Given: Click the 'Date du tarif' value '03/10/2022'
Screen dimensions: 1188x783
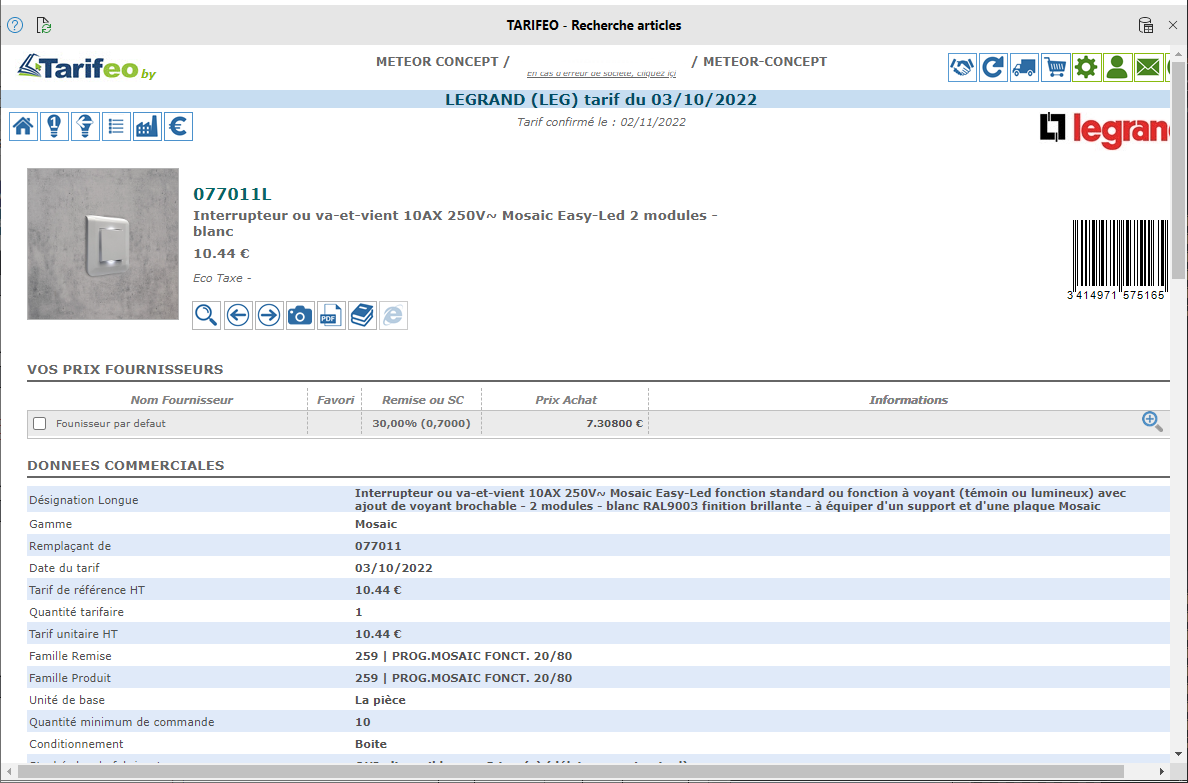Looking at the screenshot, I should point(394,568).
